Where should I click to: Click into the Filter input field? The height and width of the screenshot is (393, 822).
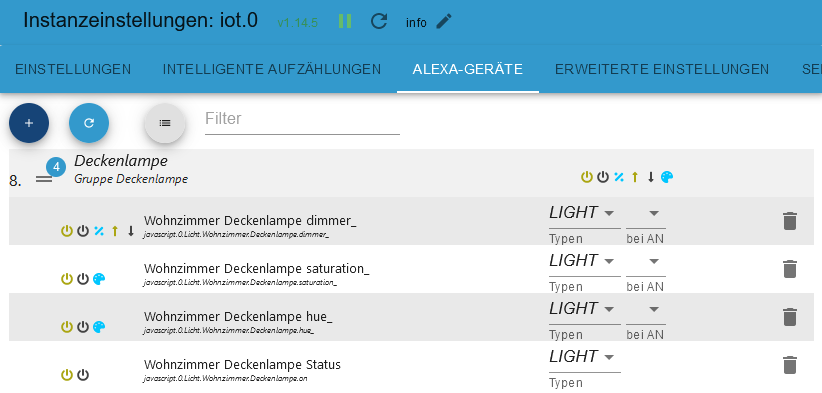[x=302, y=119]
